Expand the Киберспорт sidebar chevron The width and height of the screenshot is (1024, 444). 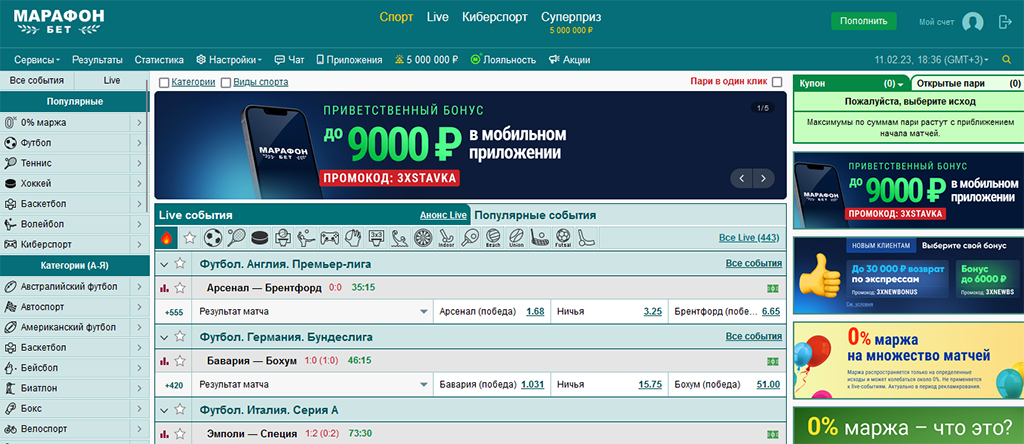(x=139, y=244)
